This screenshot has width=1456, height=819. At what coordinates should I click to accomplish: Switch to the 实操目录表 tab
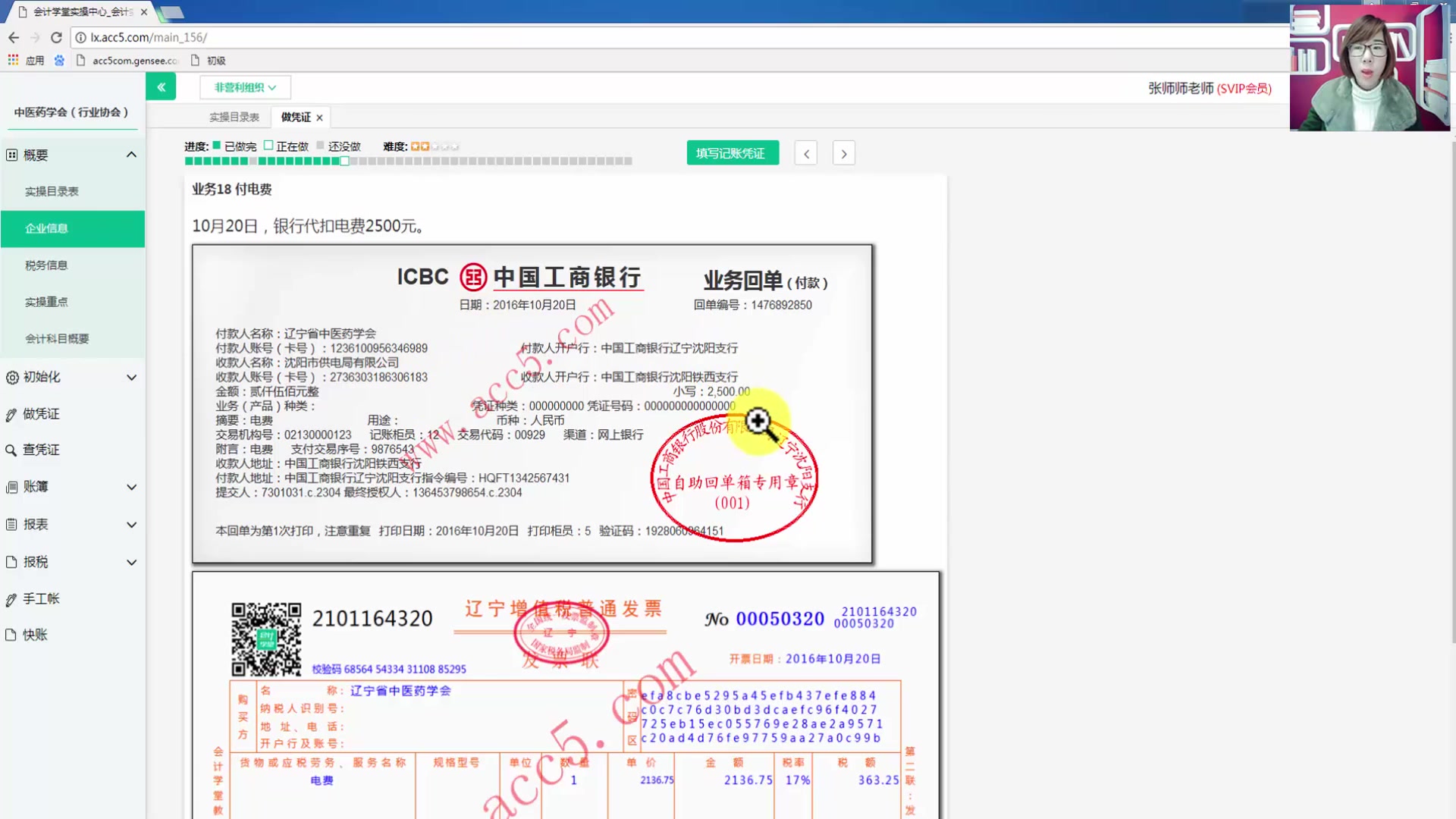pyautogui.click(x=234, y=117)
